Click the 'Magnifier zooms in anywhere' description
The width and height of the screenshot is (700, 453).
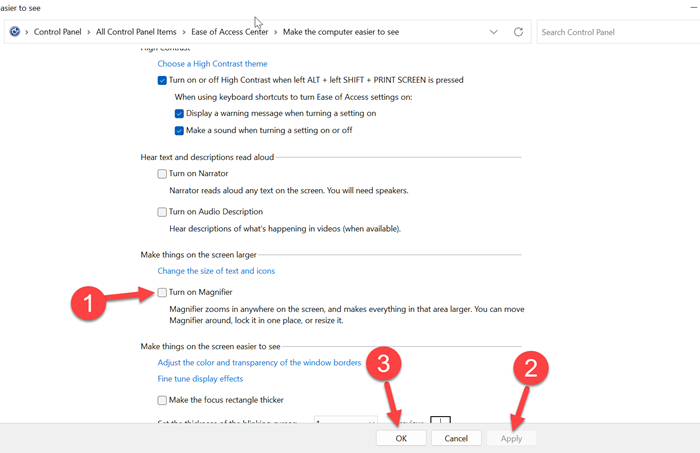coord(346,315)
